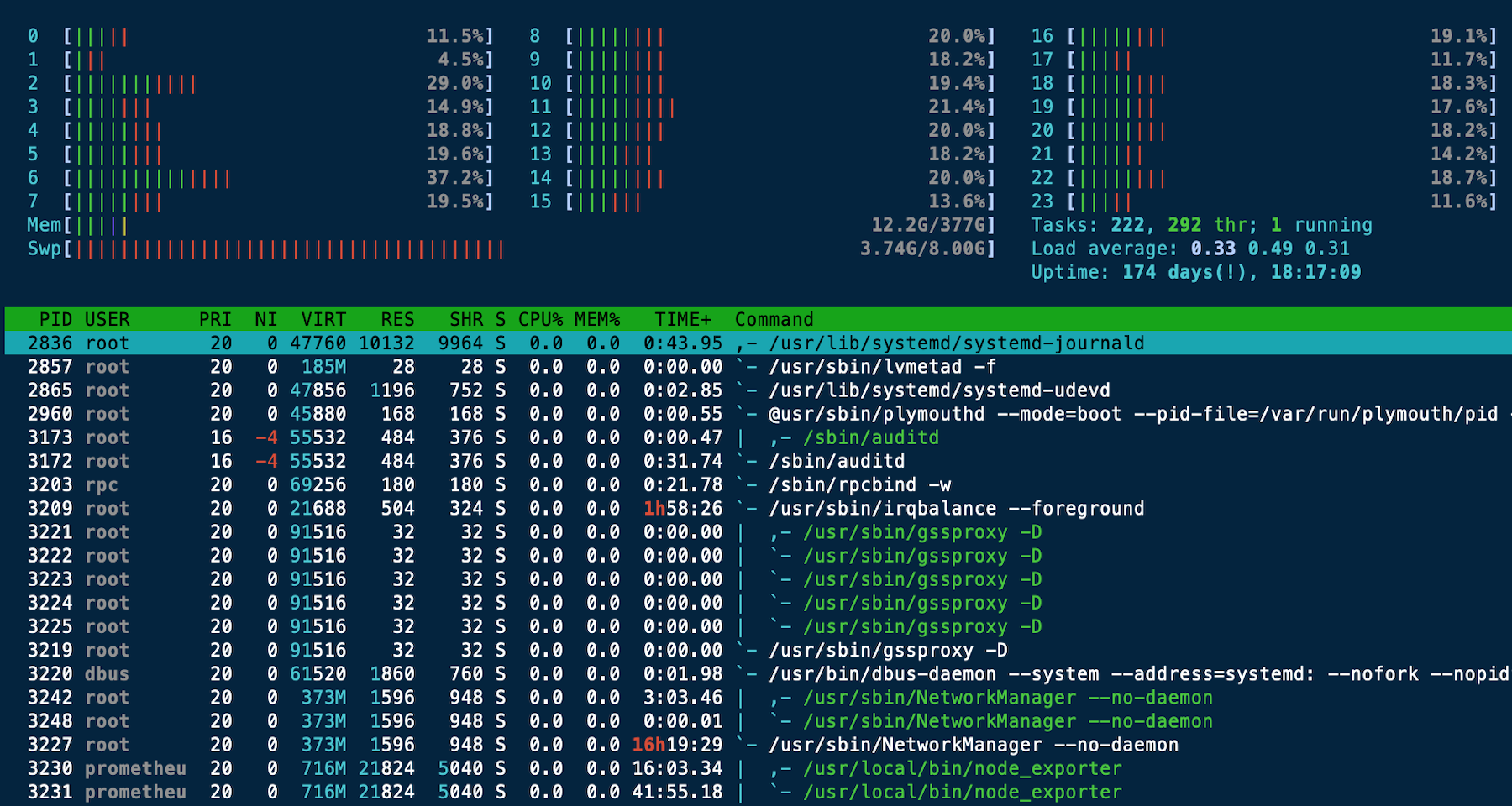1512x806 pixels.
Task: Select the systemd-udevd process row
Action: 758,390
